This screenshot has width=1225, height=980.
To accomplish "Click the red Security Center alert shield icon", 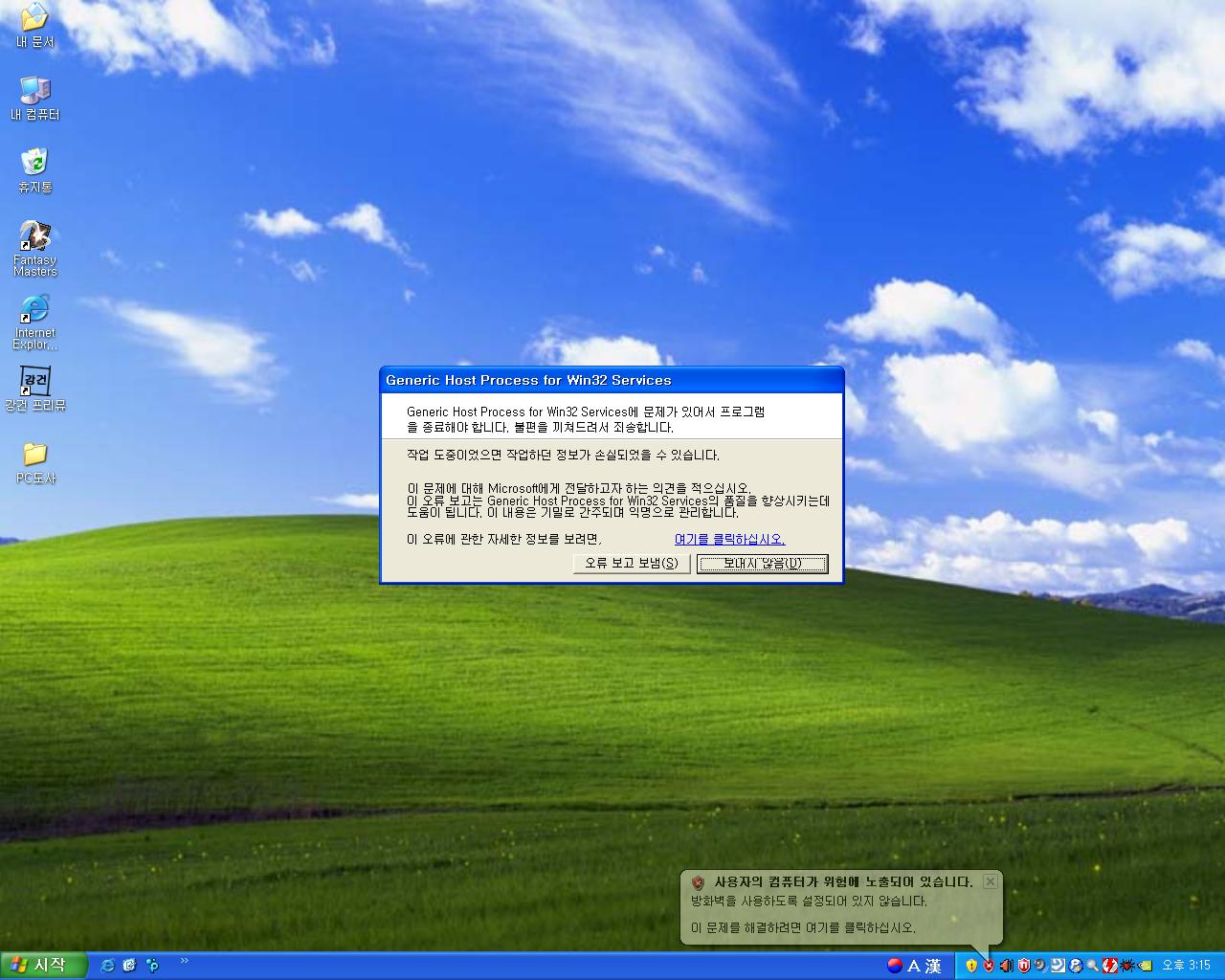I will coord(989,966).
